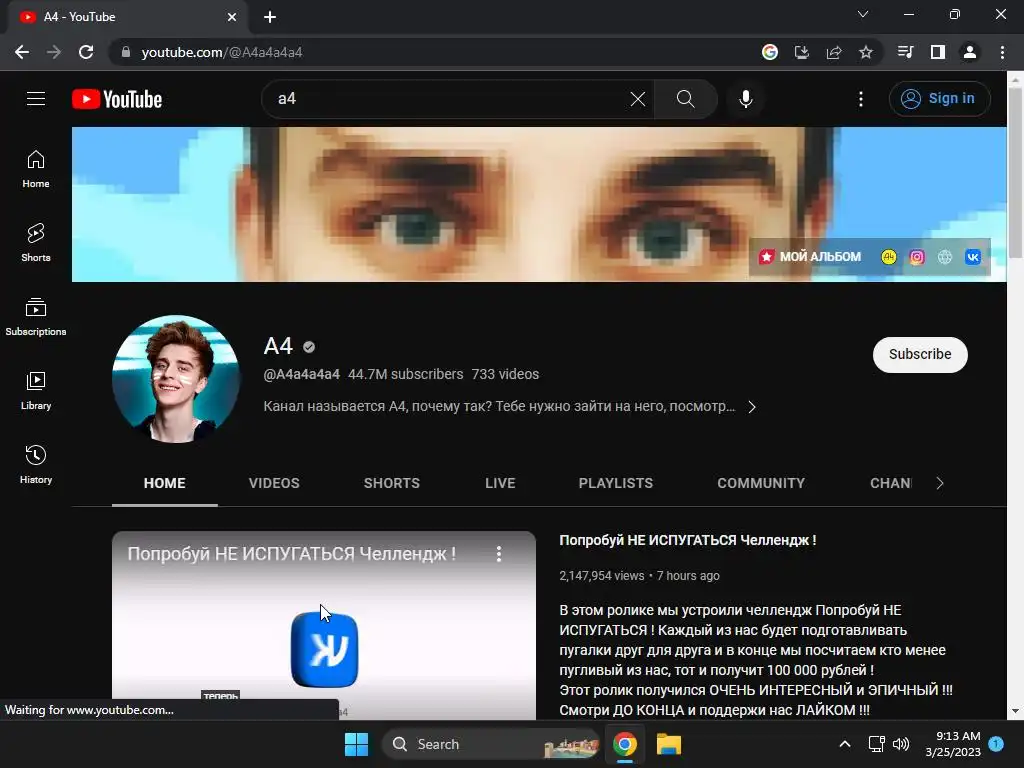Screen dimensions: 1024x768
Task: Open Chrome media control icon
Action: pos(906,52)
